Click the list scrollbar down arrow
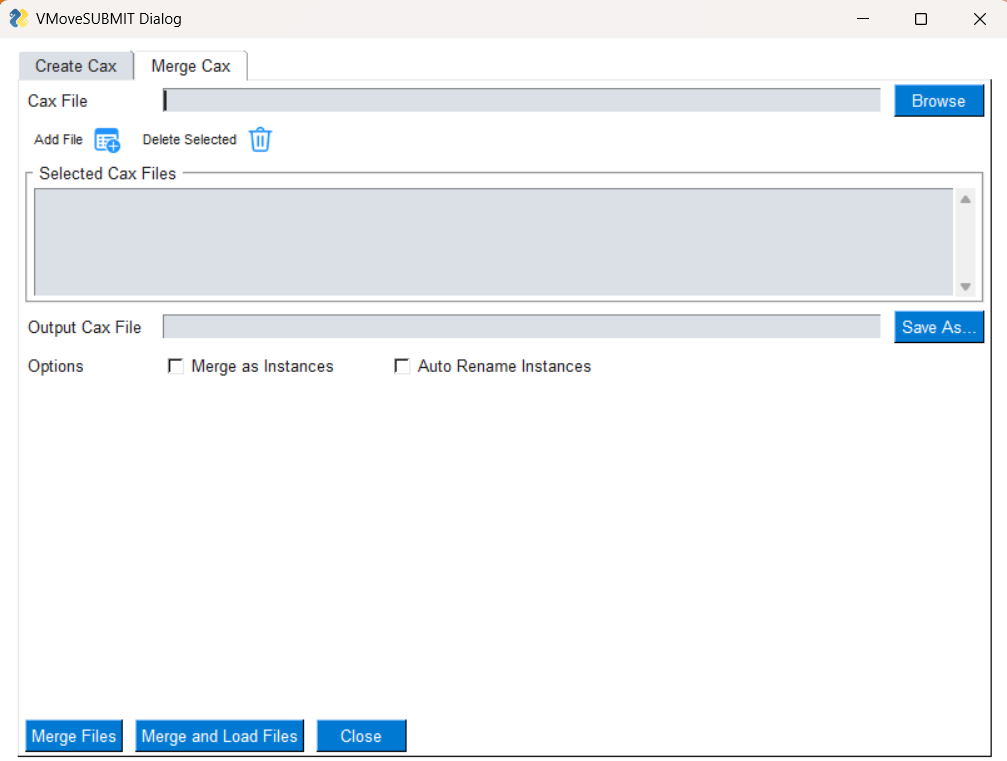The width and height of the screenshot is (1007, 761). coord(965,286)
